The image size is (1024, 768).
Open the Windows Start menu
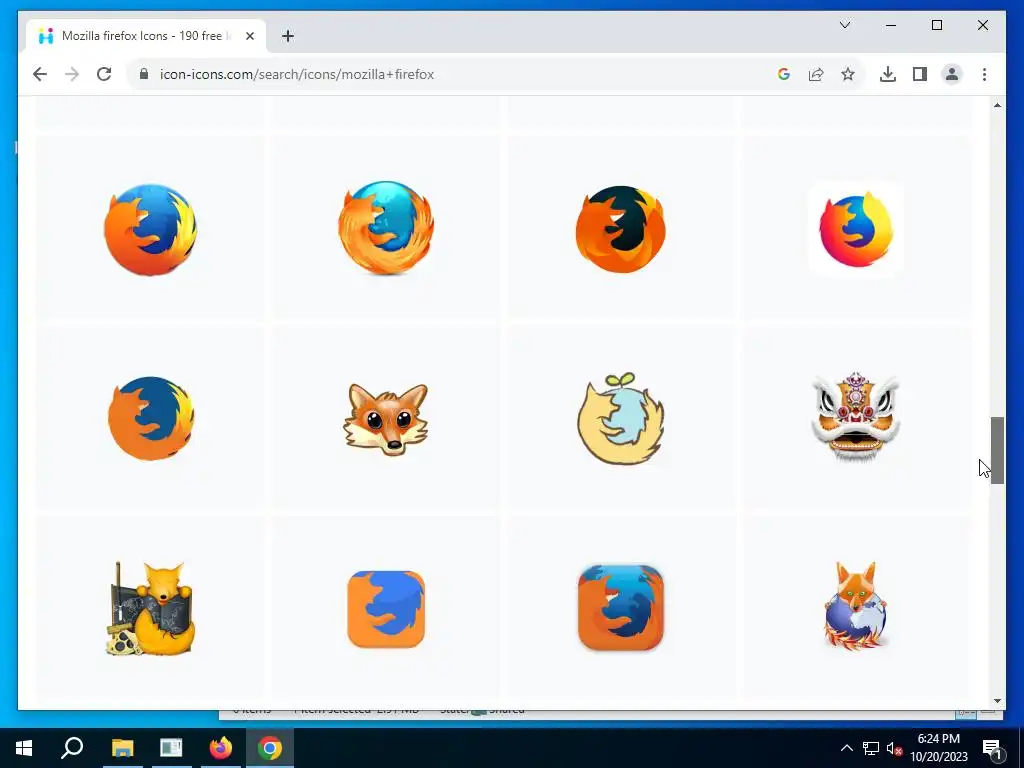coord(24,748)
